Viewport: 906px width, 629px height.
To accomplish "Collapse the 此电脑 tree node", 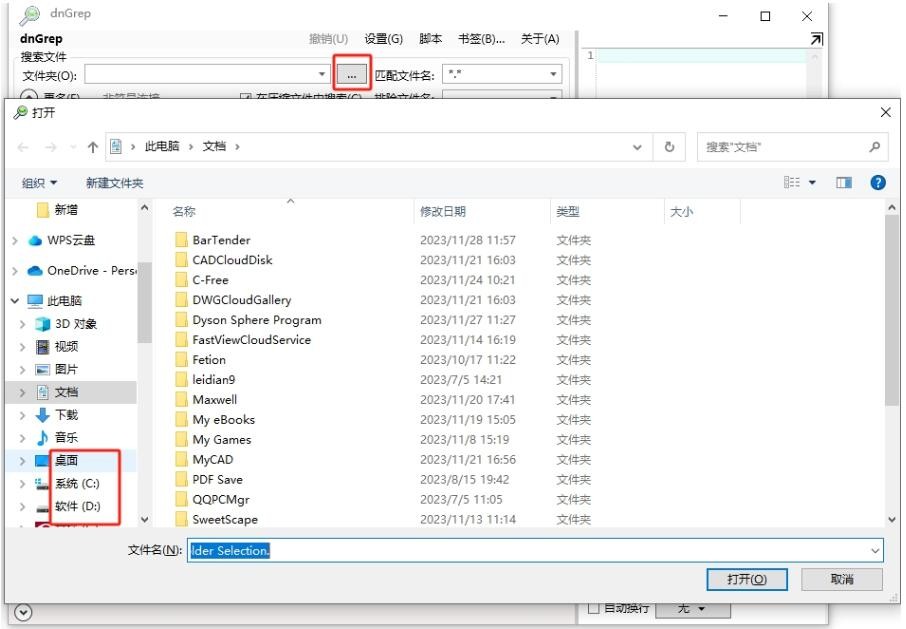I will coord(15,301).
